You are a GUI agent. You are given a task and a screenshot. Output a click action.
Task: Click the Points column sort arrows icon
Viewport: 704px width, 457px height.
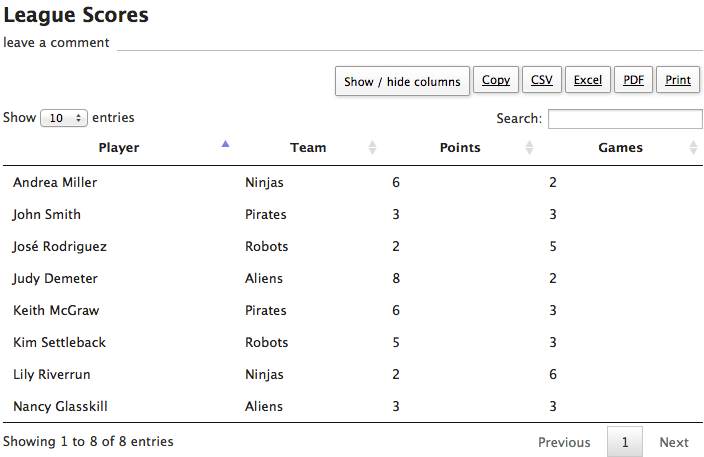[529, 148]
